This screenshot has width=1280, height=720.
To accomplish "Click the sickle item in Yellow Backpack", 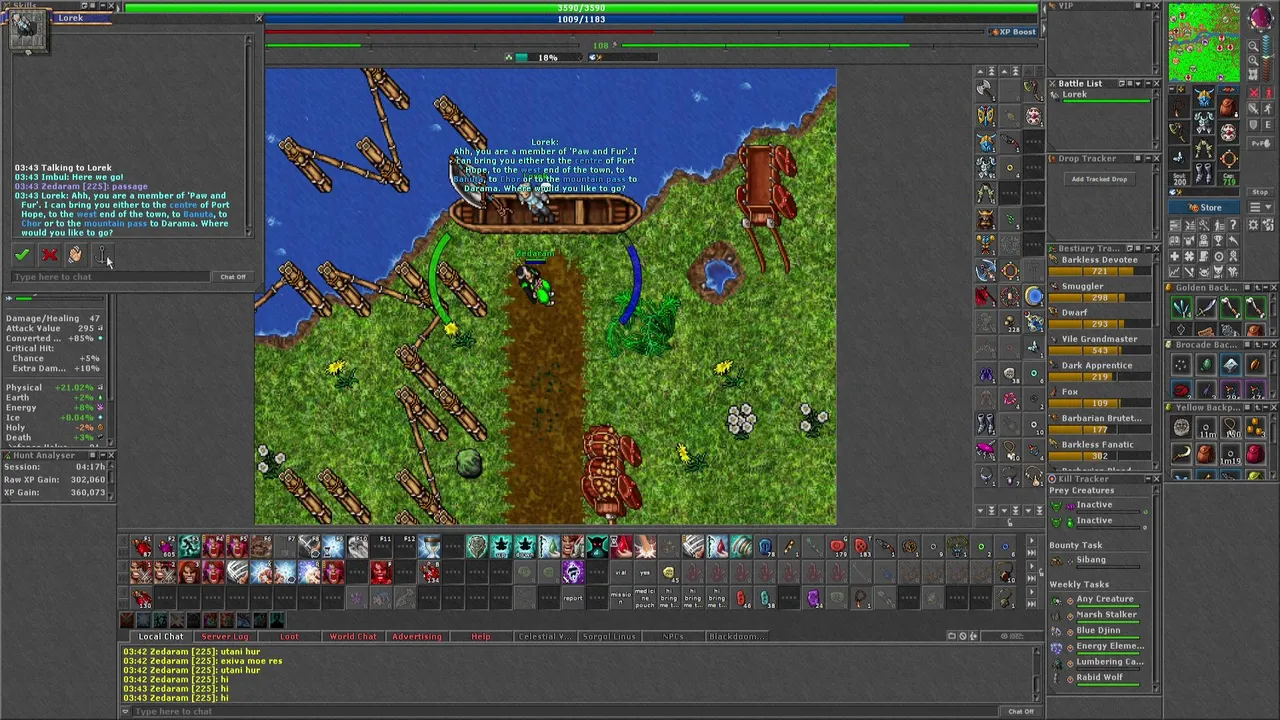I will [1182, 453].
